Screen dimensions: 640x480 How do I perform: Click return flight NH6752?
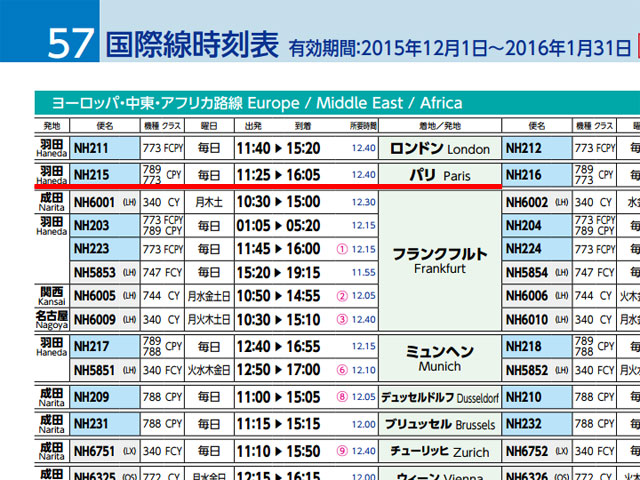[x=527, y=451]
